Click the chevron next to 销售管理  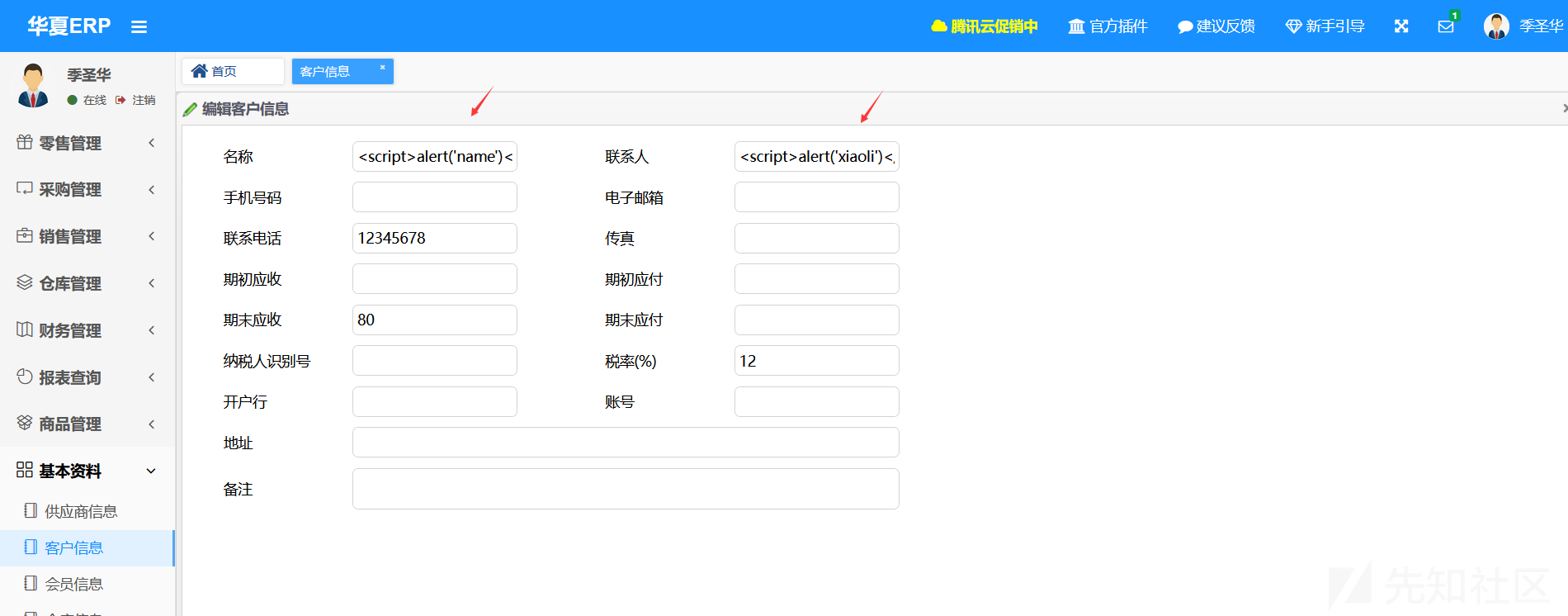152,236
